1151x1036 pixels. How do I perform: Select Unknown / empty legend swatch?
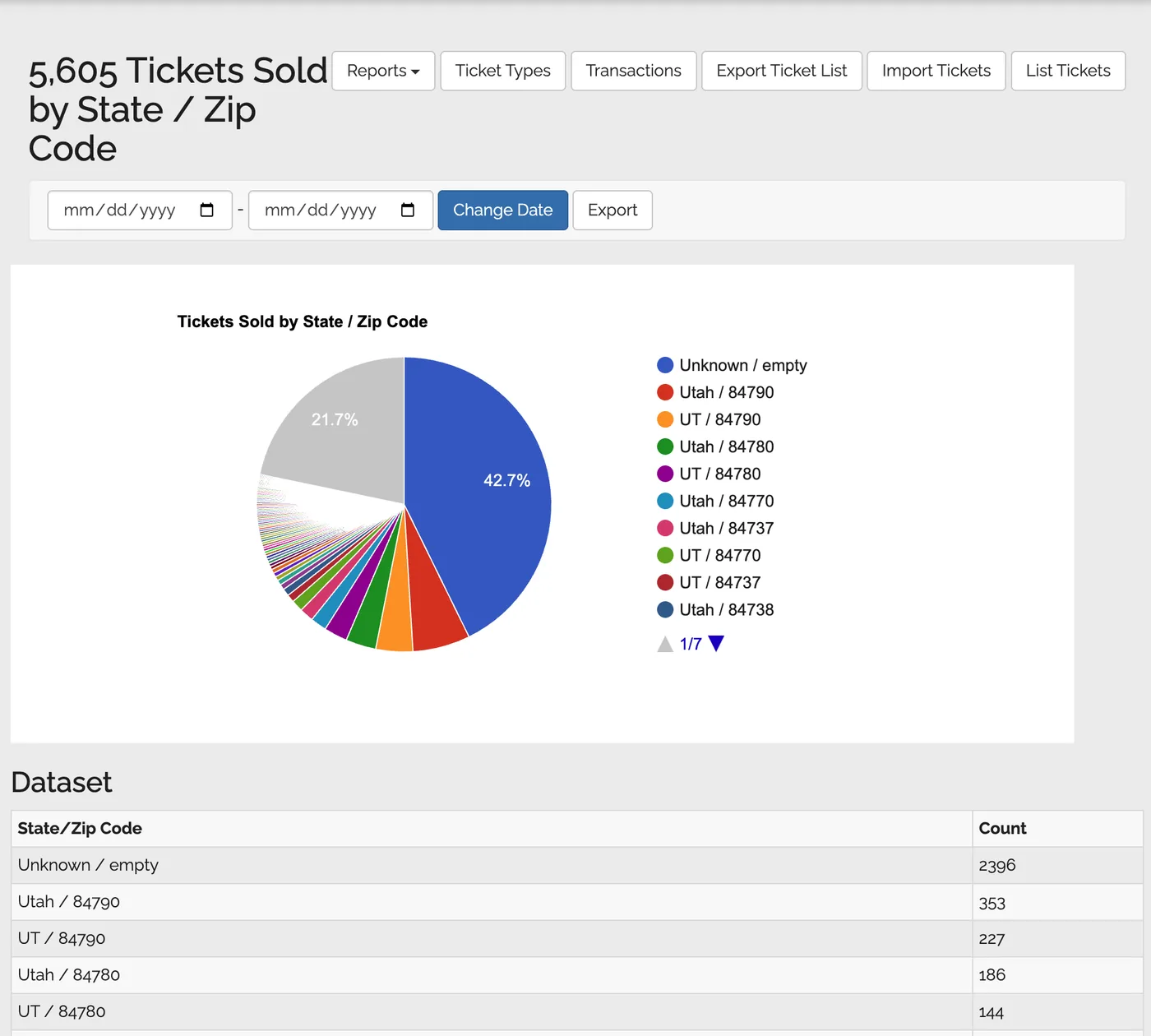(x=665, y=365)
